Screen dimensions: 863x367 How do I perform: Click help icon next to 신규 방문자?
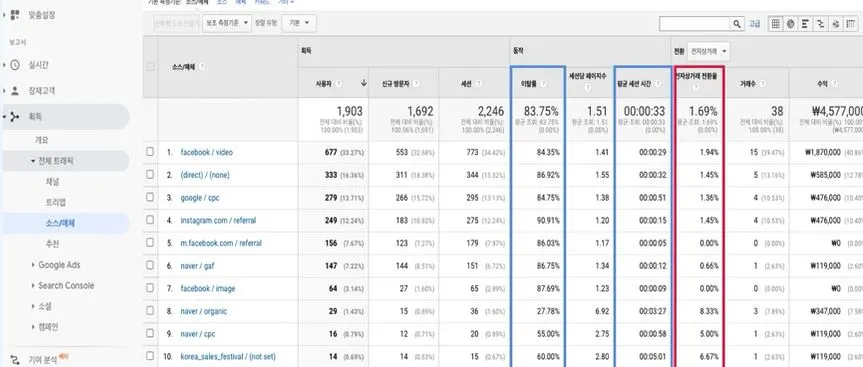(x=416, y=84)
